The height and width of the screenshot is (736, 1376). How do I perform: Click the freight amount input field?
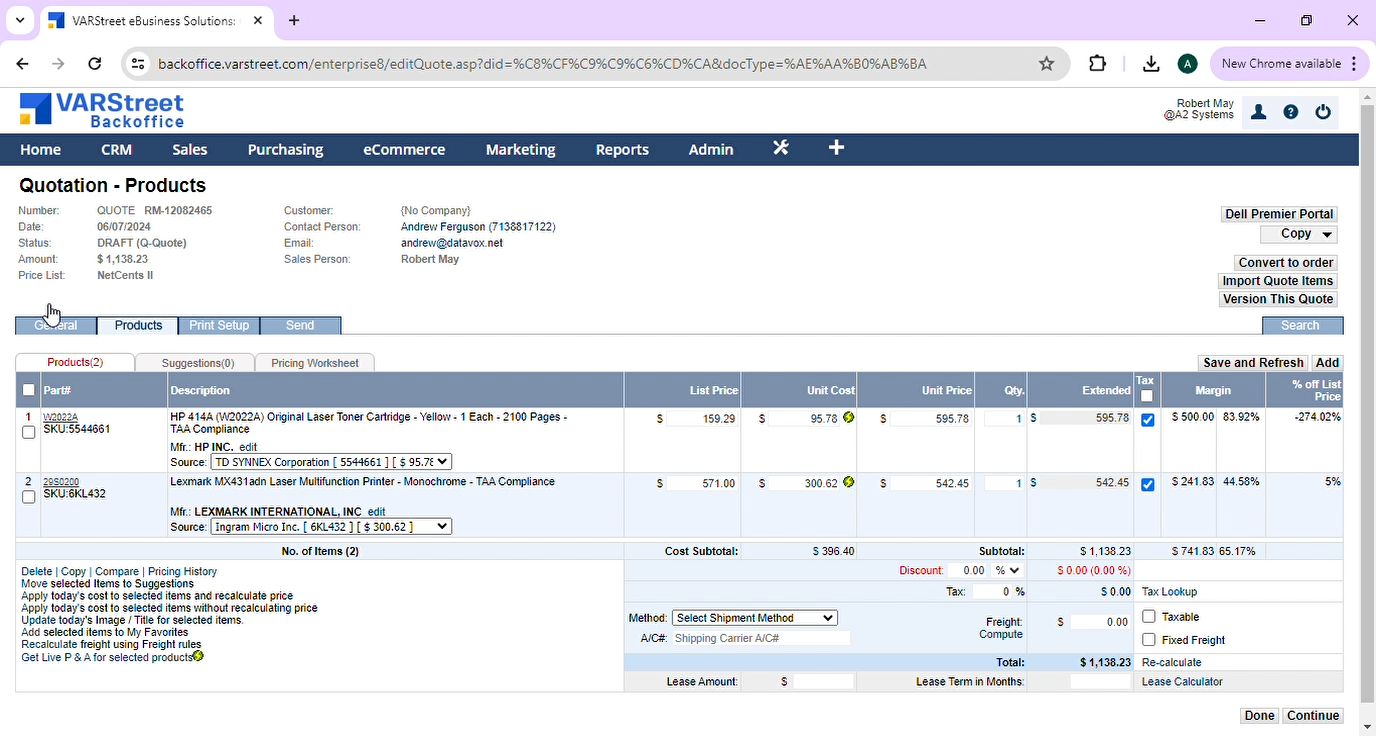(x=1100, y=622)
